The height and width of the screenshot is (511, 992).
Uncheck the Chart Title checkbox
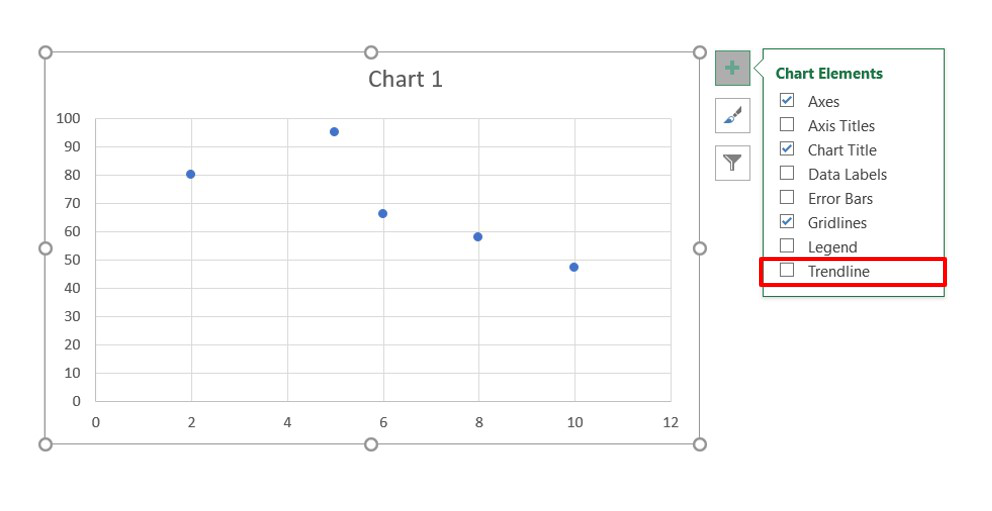[x=787, y=149]
